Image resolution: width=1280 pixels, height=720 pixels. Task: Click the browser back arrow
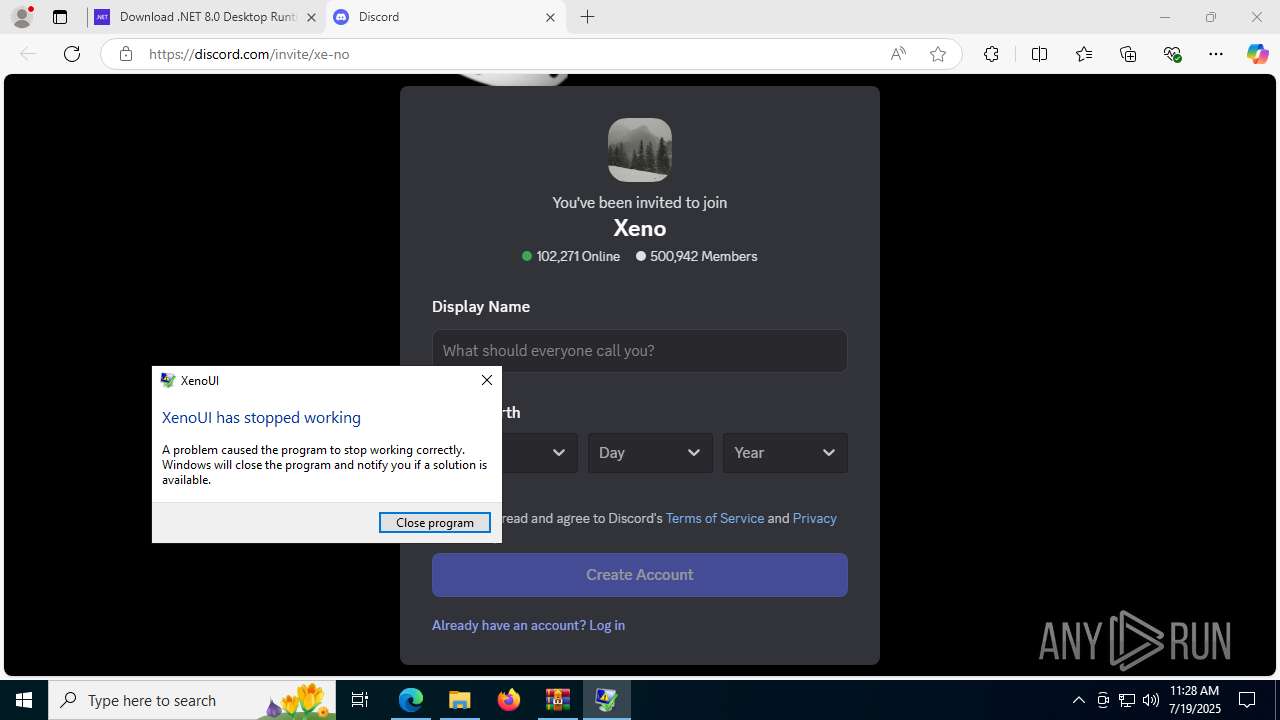(28, 54)
